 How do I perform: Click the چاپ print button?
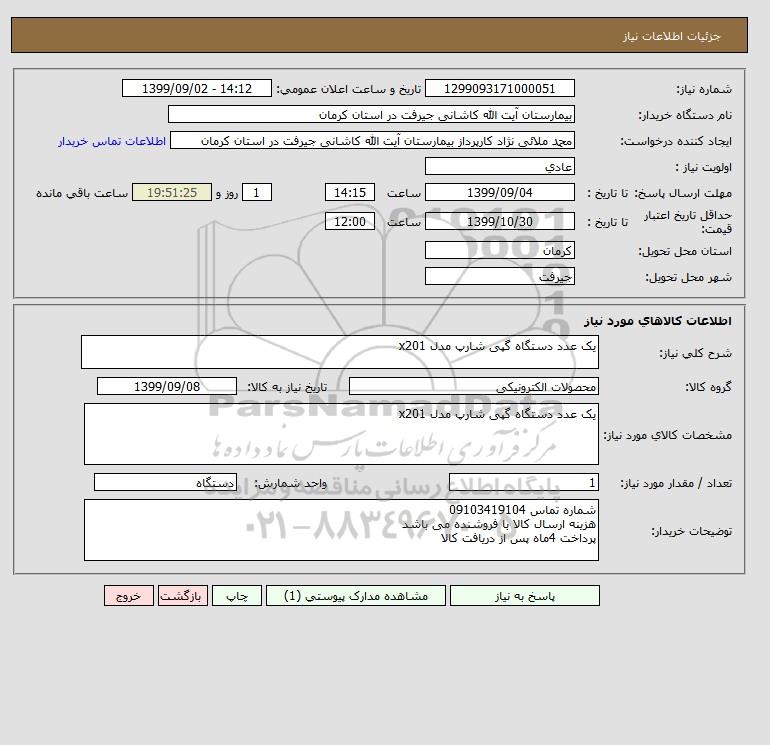pyautogui.click(x=237, y=595)
